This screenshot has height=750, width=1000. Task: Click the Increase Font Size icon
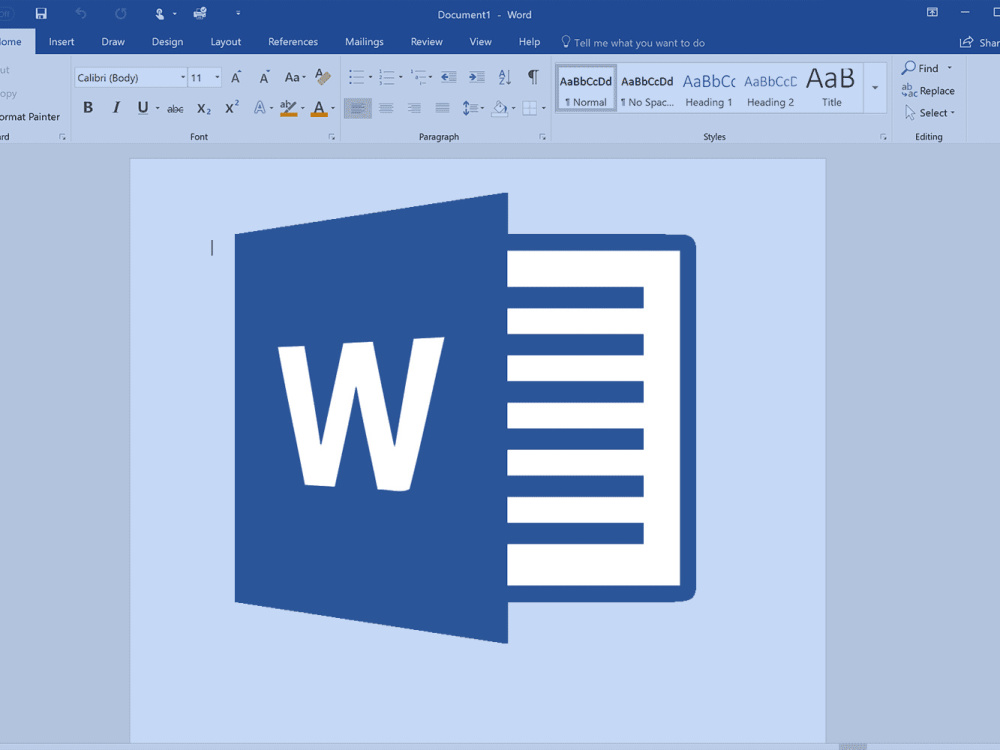tap(236, 77)
